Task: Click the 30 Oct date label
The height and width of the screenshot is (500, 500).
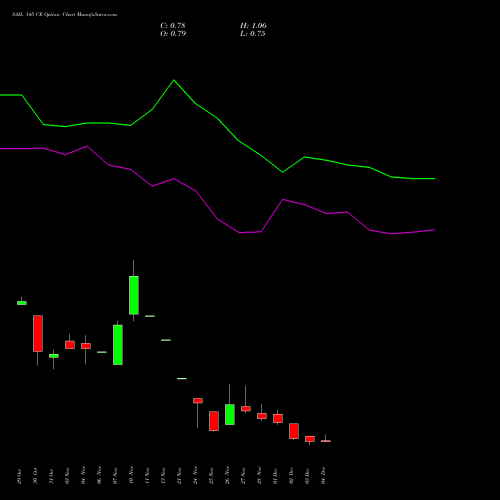Action: 35,476
